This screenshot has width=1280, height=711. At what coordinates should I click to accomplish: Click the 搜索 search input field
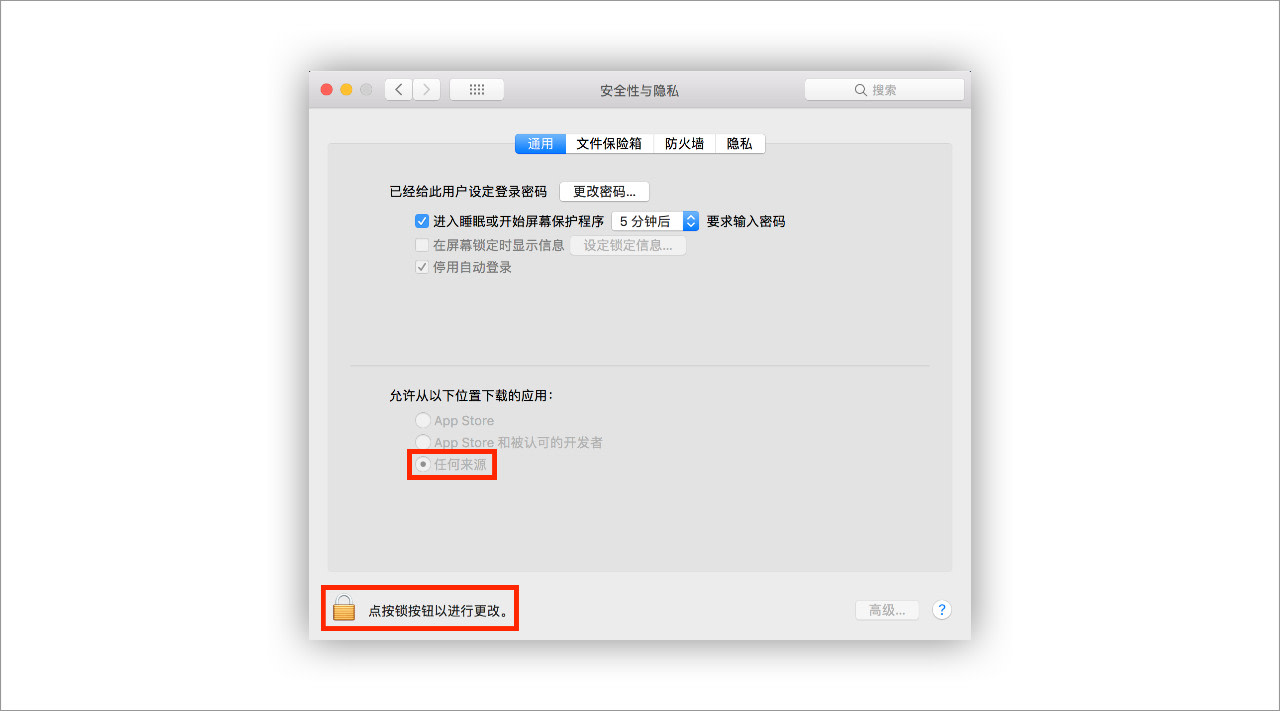pyautogui.click(x=885, y=89)
